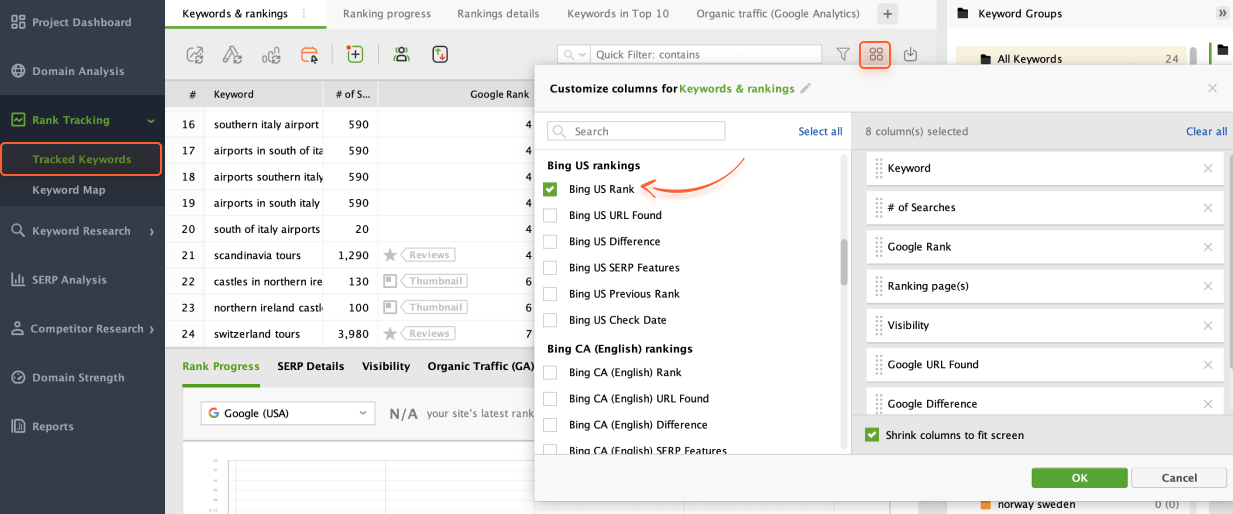Click Competitor Research person icon

[18, 329]
